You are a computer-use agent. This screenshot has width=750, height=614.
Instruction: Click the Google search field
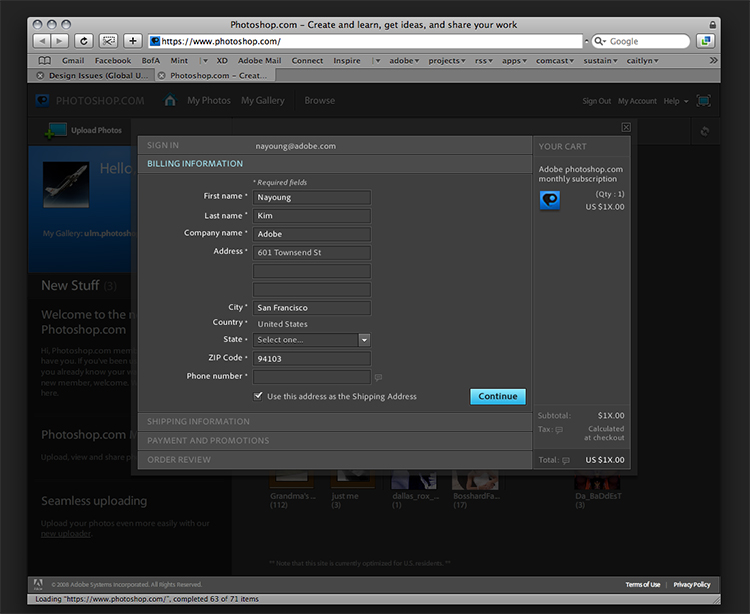coord(646,41)
